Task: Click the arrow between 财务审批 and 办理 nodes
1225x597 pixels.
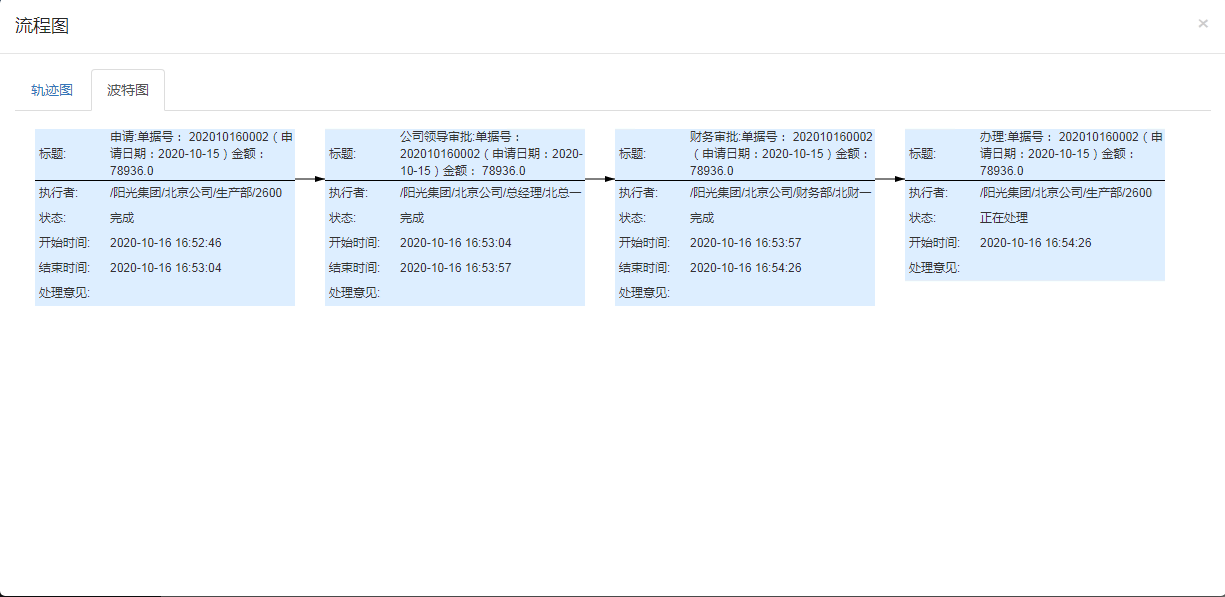Action: (890, 180)
